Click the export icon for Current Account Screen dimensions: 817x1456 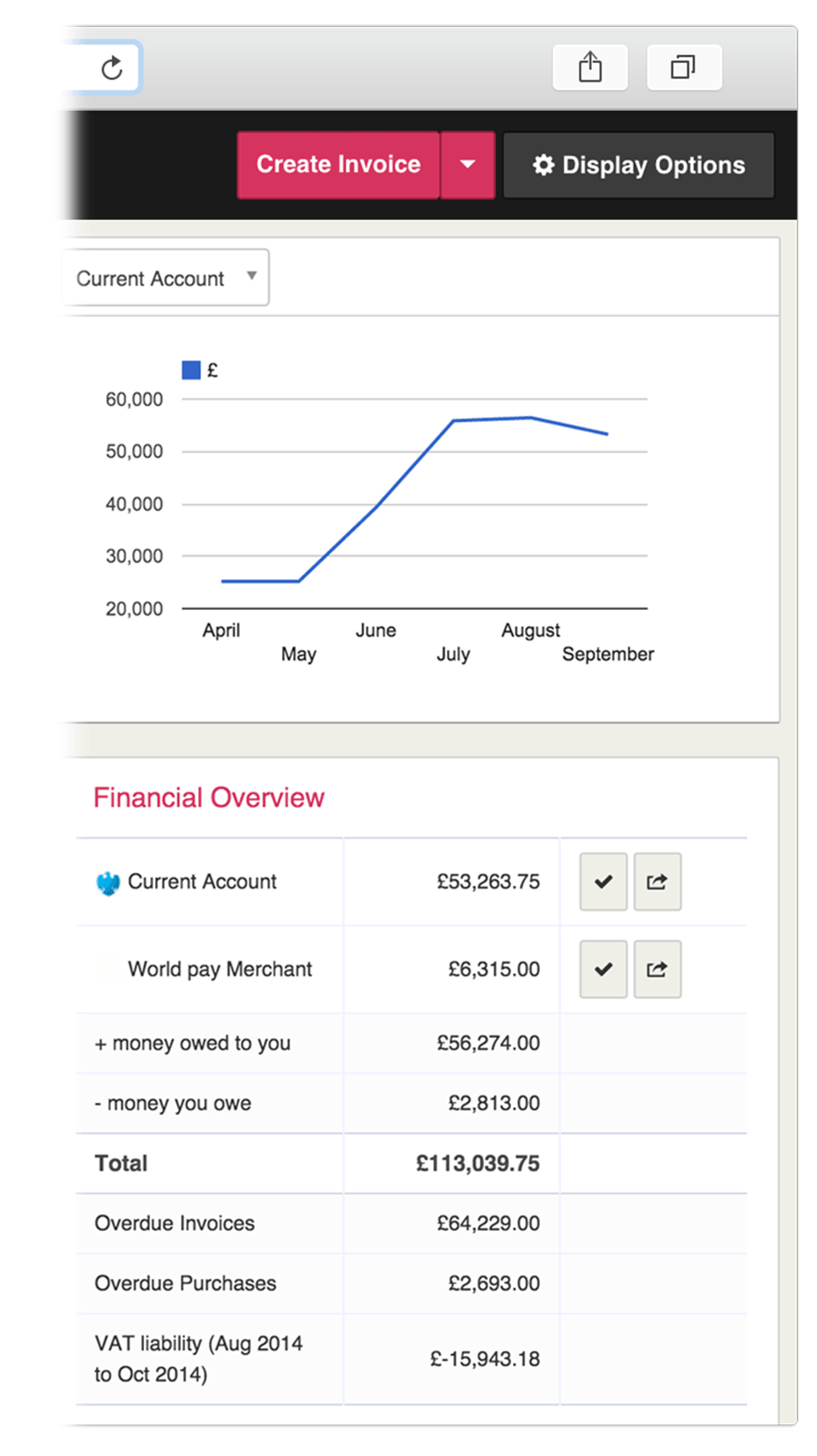657,882
